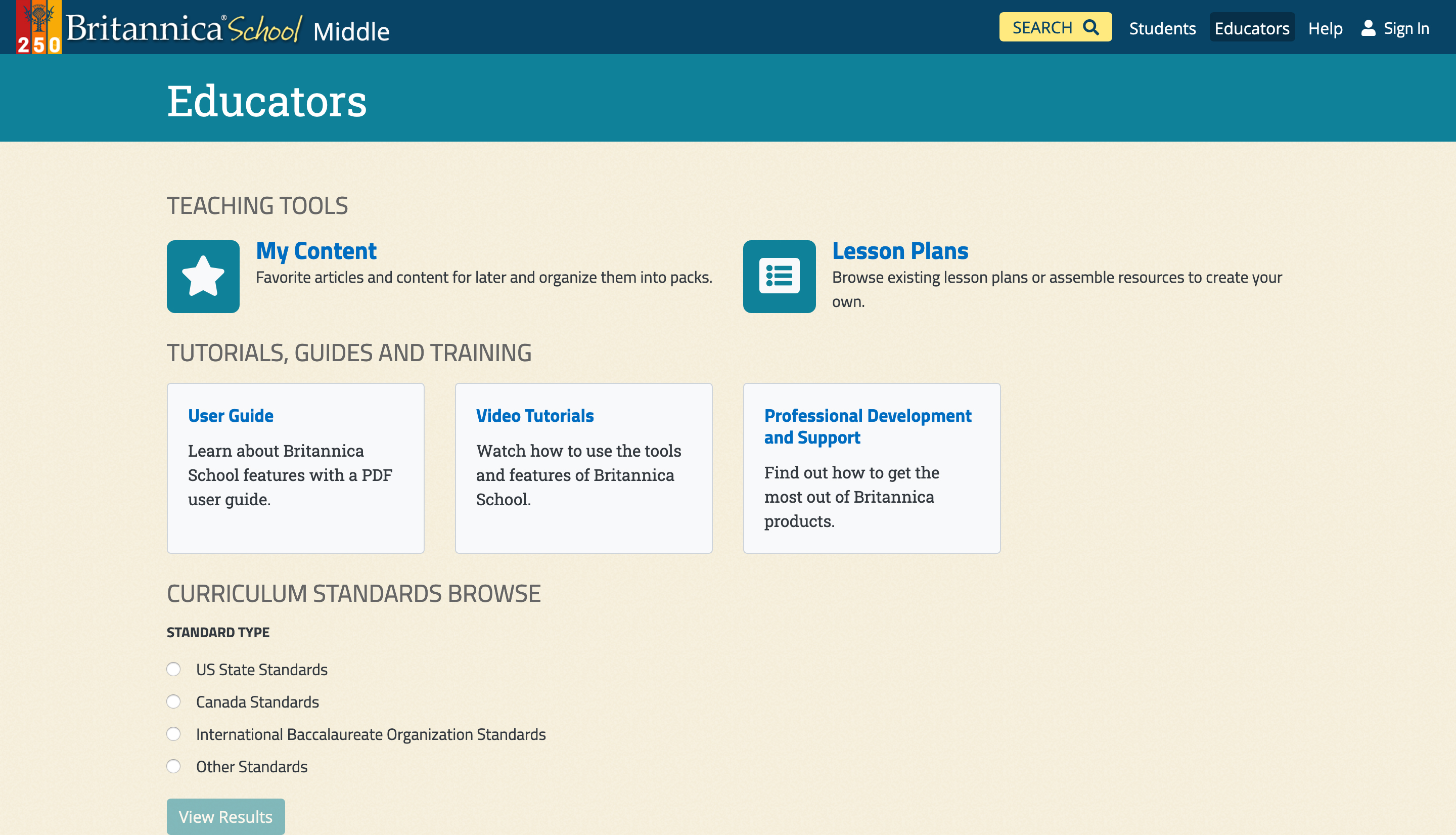Open Professional Development and Support link
The width and height of the screenshot is (1456, 835).
coord(868,426)
